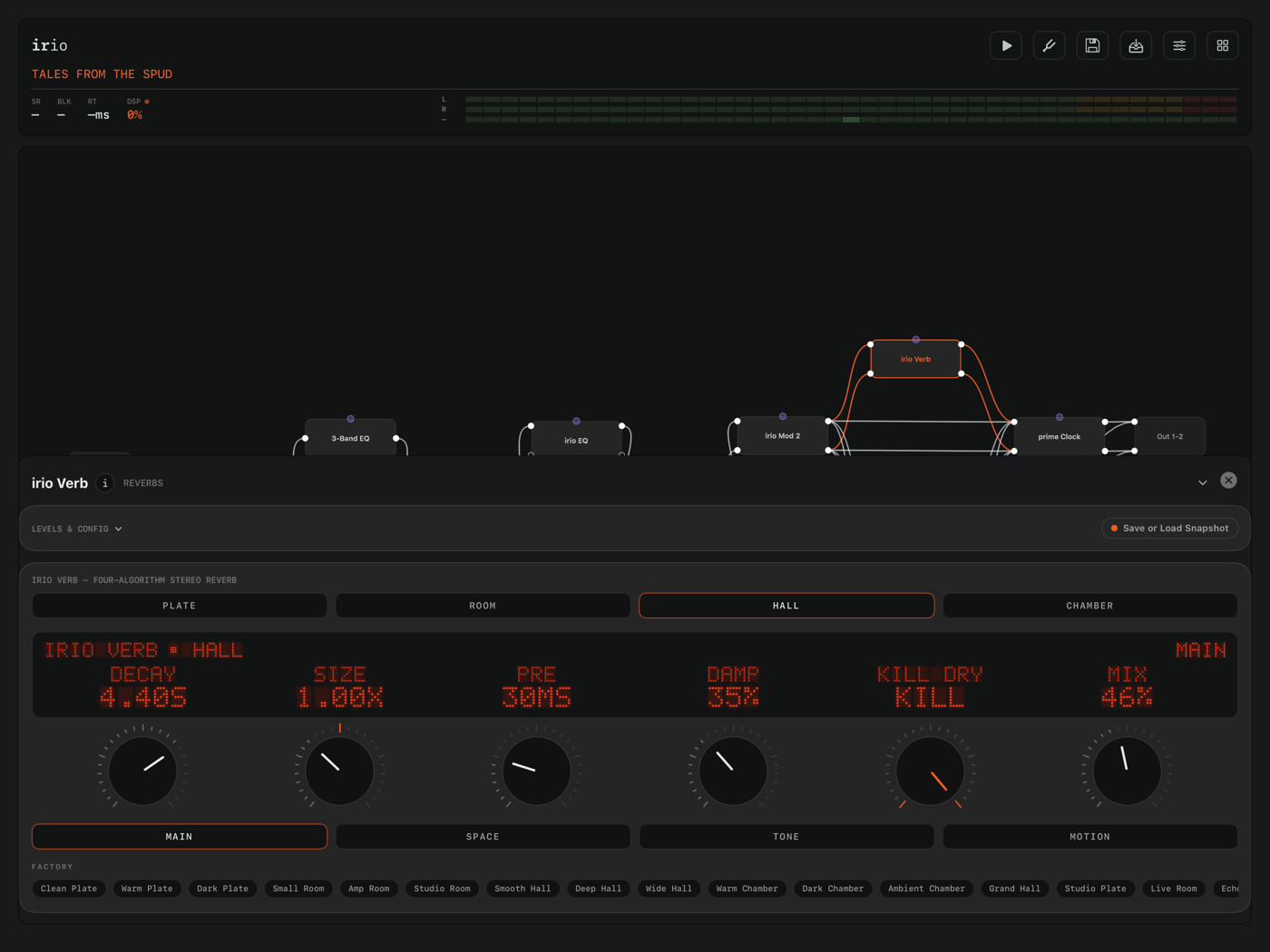The width and height of the screenshot is (1270, 952).
Task: Load the Dark Chamber preset
Action: pos(833,889)
